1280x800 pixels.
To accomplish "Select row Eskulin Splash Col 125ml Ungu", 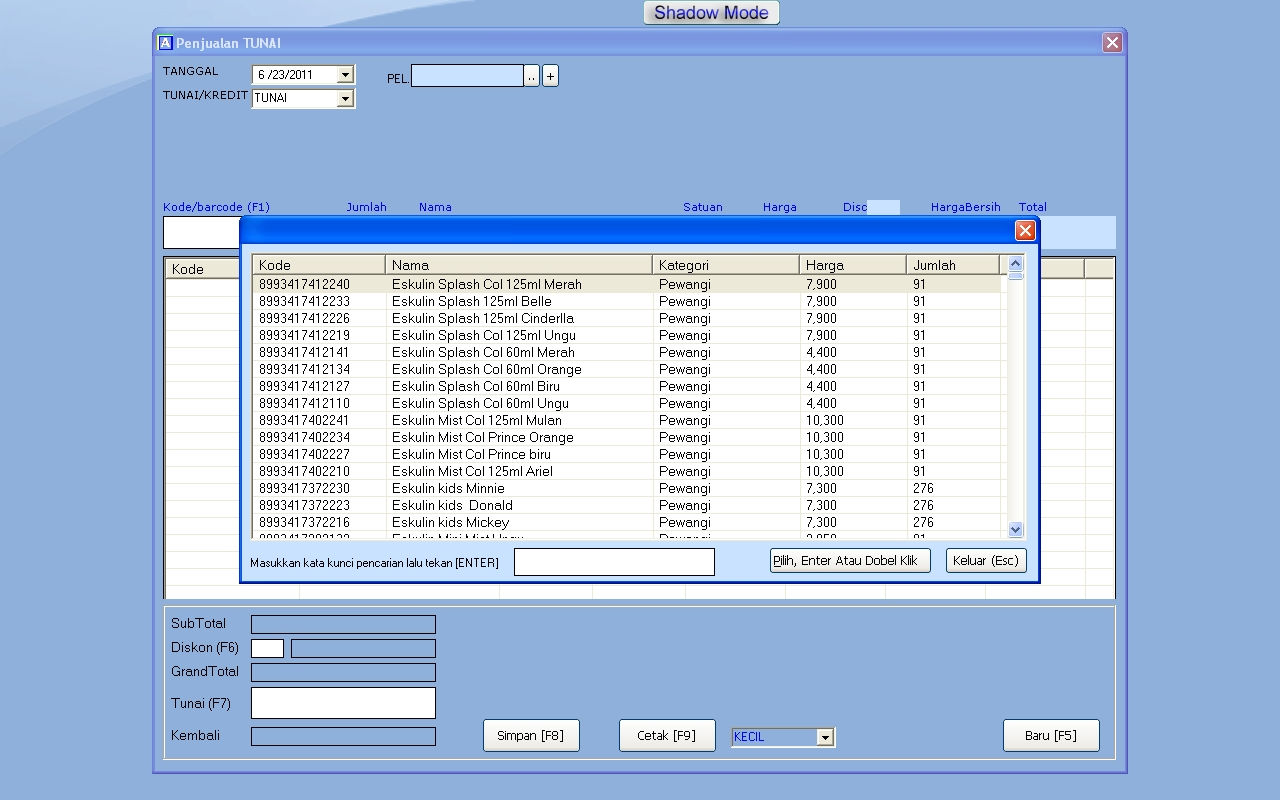I will [x=627, y=335].
